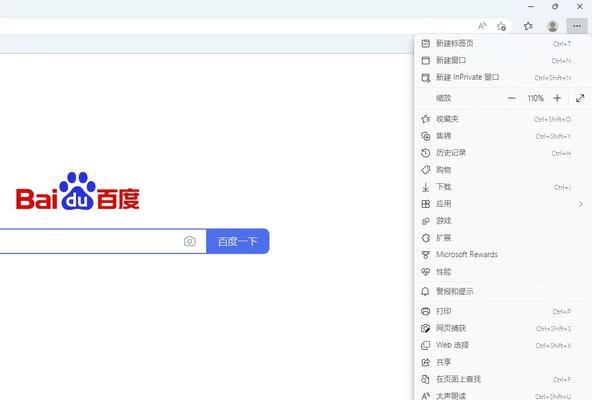Open Microsoft Rewards entry

click(x=503, y=255)
